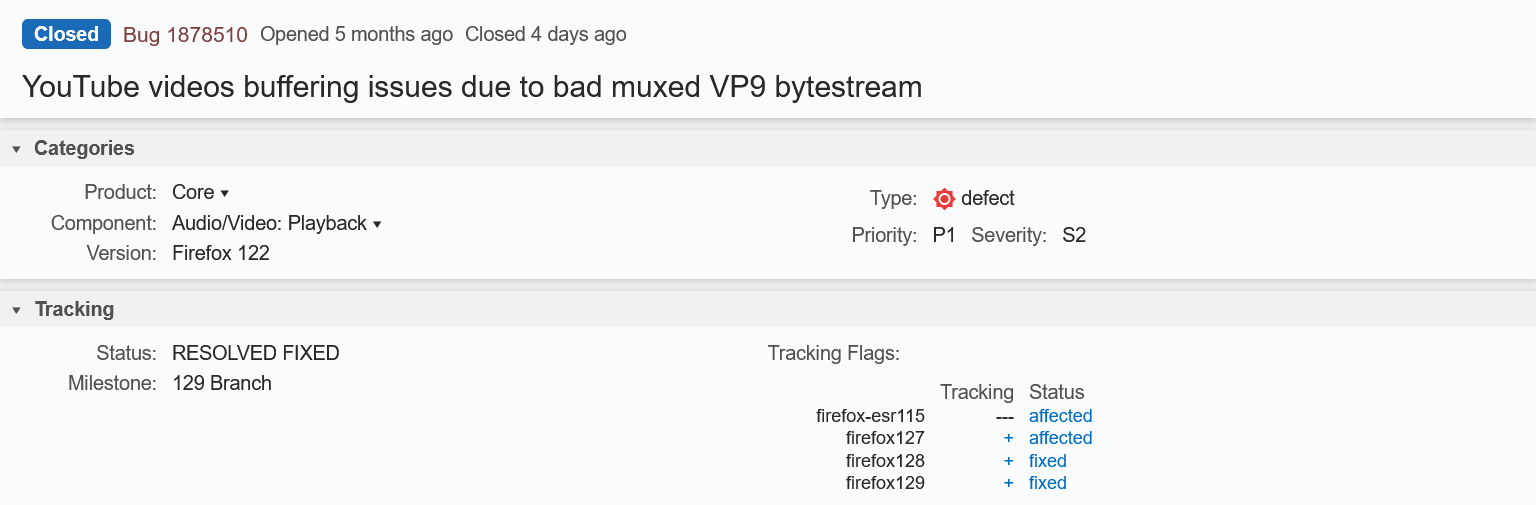
Task: Click the 'Closed 4 days ago' timestamp
Action: click(x=546, y=35)
